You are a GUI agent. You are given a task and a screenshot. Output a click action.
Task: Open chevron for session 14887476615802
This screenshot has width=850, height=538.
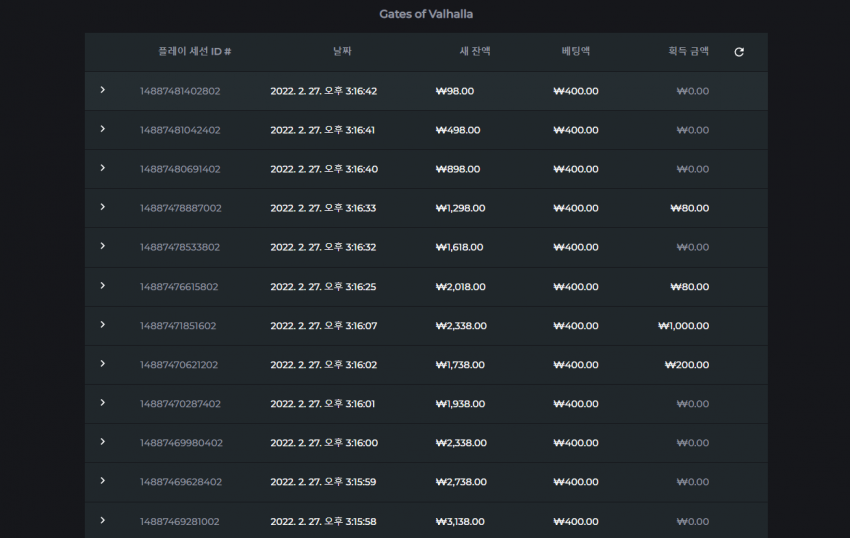tap(102, 286)
